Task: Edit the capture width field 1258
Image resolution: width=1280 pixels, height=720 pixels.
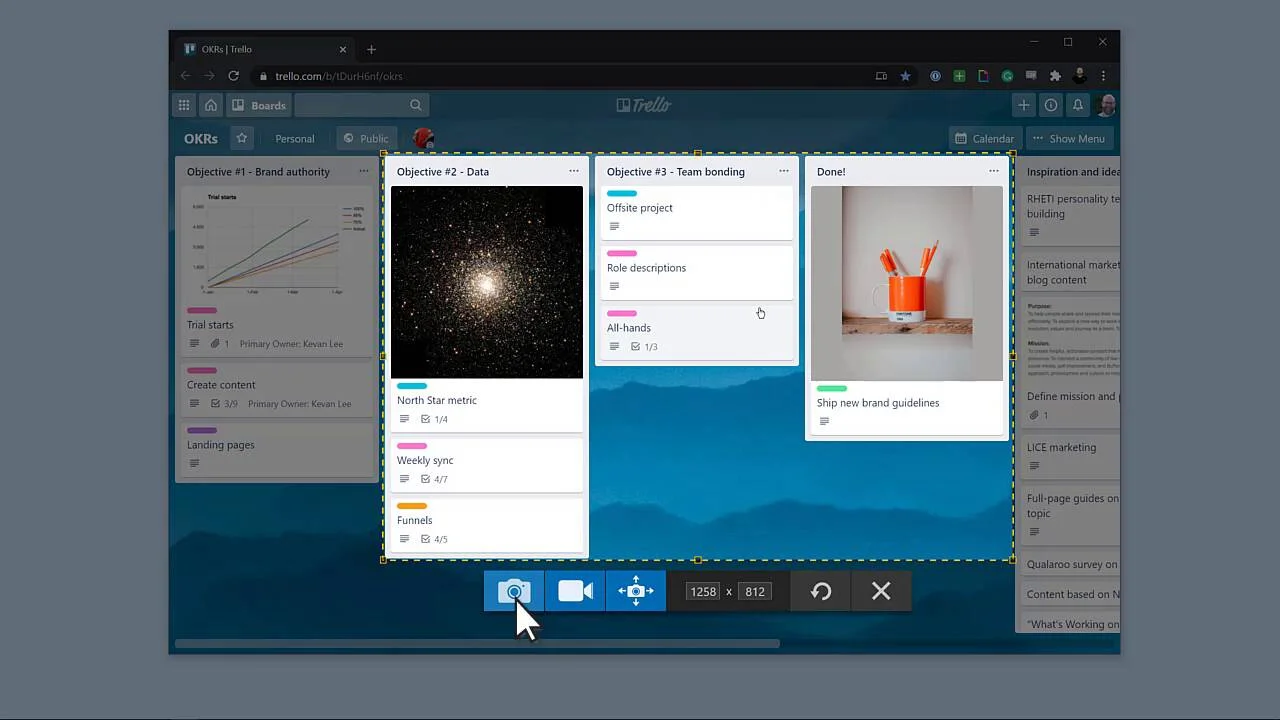Action: 703,592
